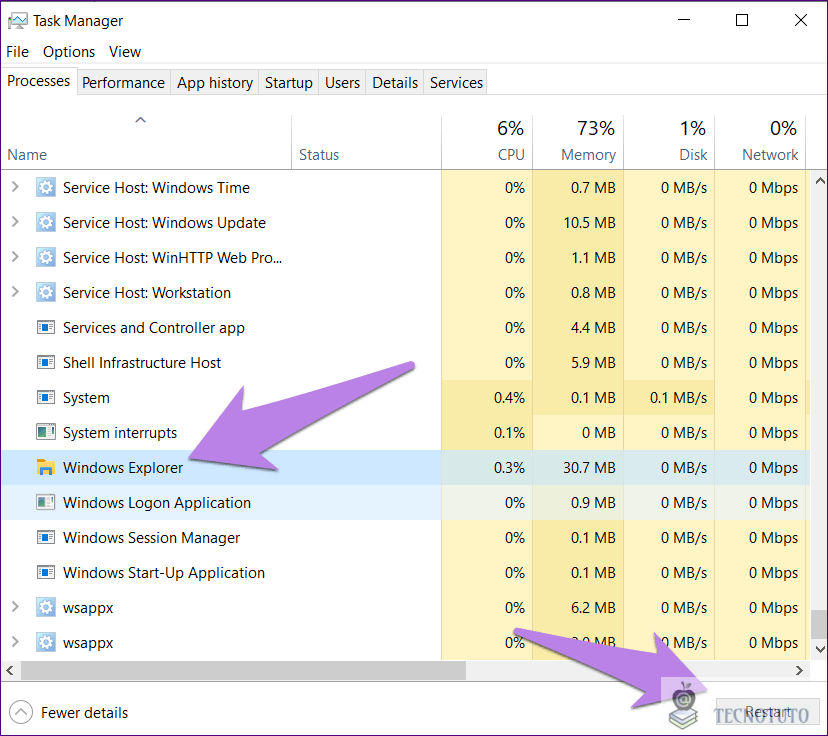This screenshot has width=828, height=736.
Task: Select the Shell Infrastructure Host name
Action: pyautogui.click(x=142, y=363)
